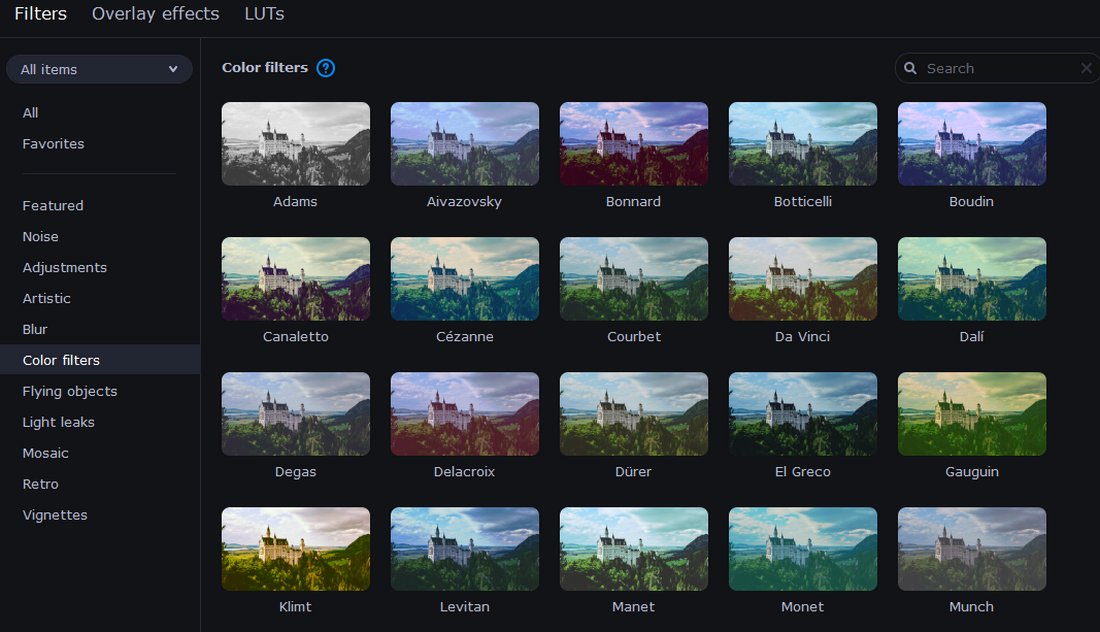Select the Gauguin filter thumbnail

click(972, 414)
